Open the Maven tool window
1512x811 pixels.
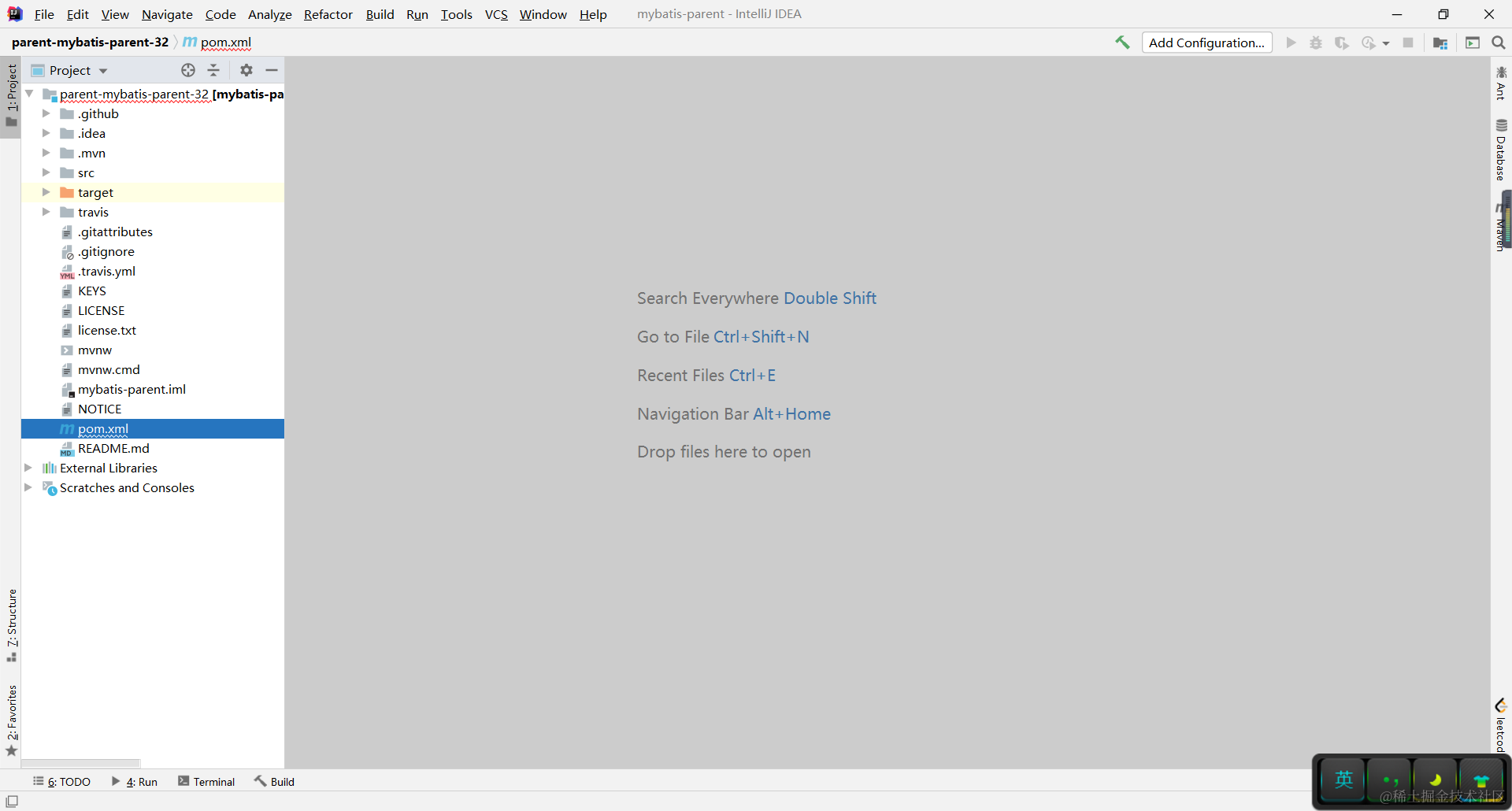click(1499, 227)
